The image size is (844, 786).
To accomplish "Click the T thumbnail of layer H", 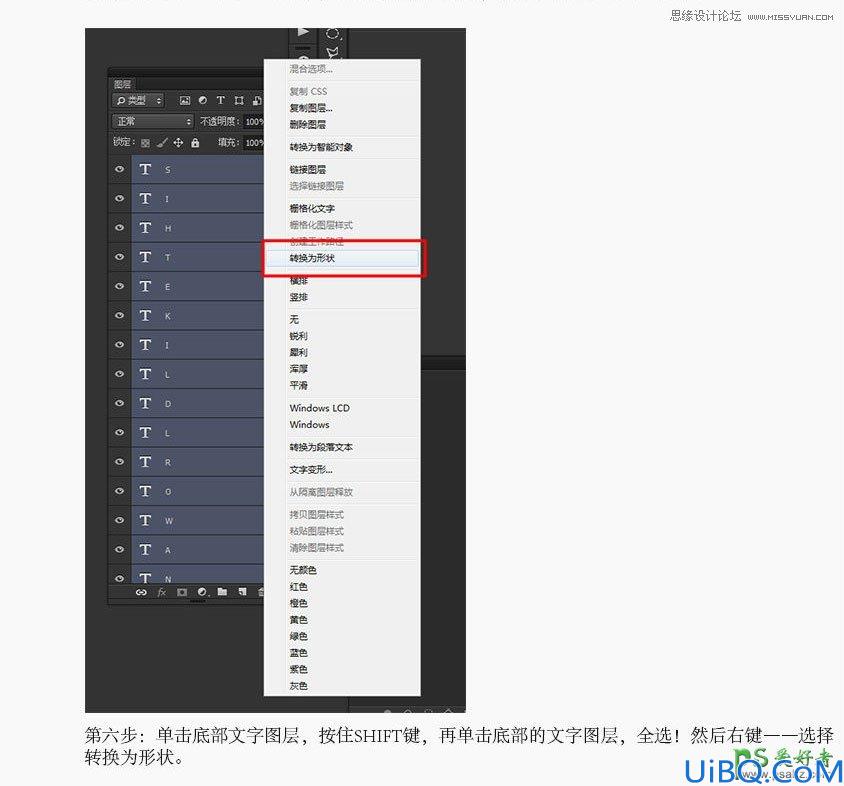I will [x=145, y=228].
